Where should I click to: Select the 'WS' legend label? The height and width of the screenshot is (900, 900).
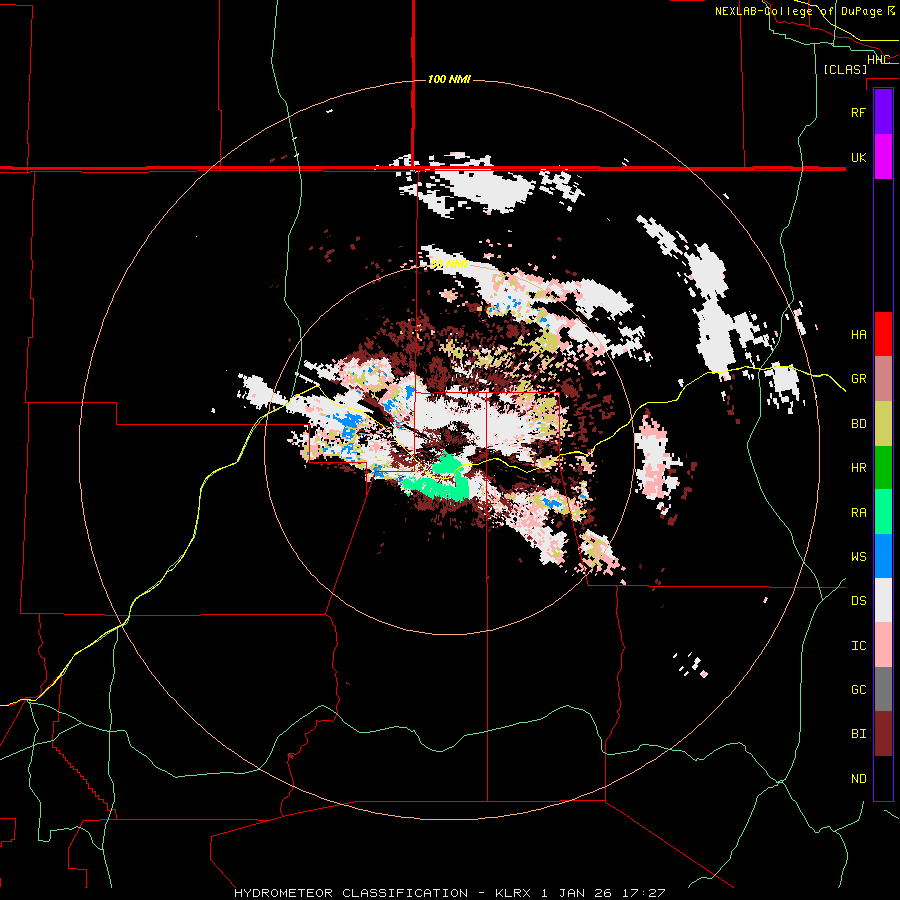[x=858, y=557]
